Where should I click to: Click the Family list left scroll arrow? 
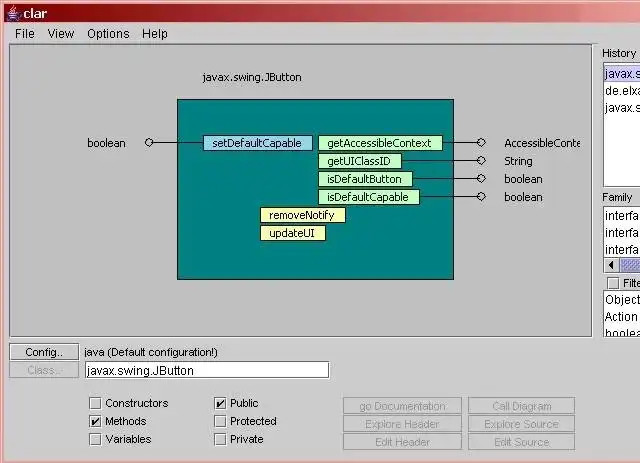pyautogui.click(x=611, y=265)
